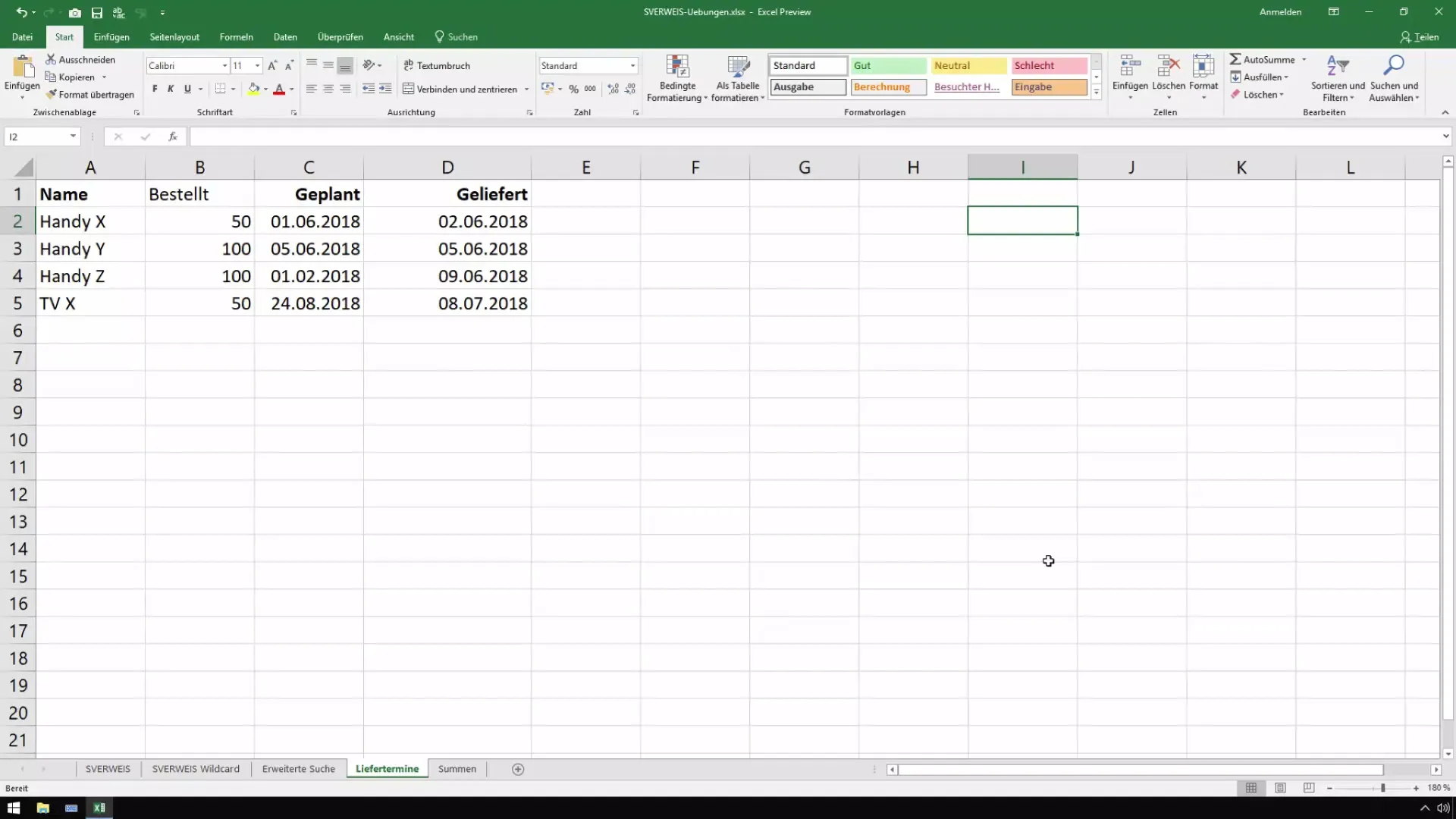This screenshot has width=1456, height=819.
Task: Align cell content to bottom
Action: click(345, 65)
